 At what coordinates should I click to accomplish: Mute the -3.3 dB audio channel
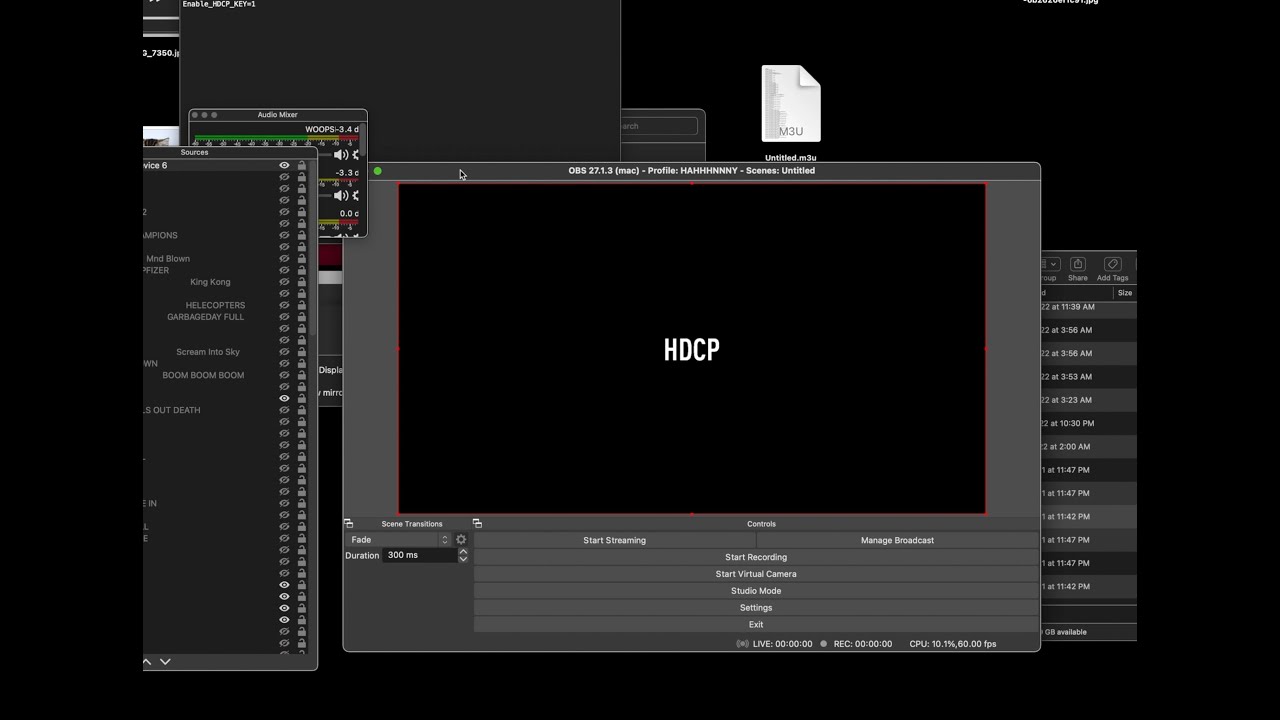click(x=341, y=196)
